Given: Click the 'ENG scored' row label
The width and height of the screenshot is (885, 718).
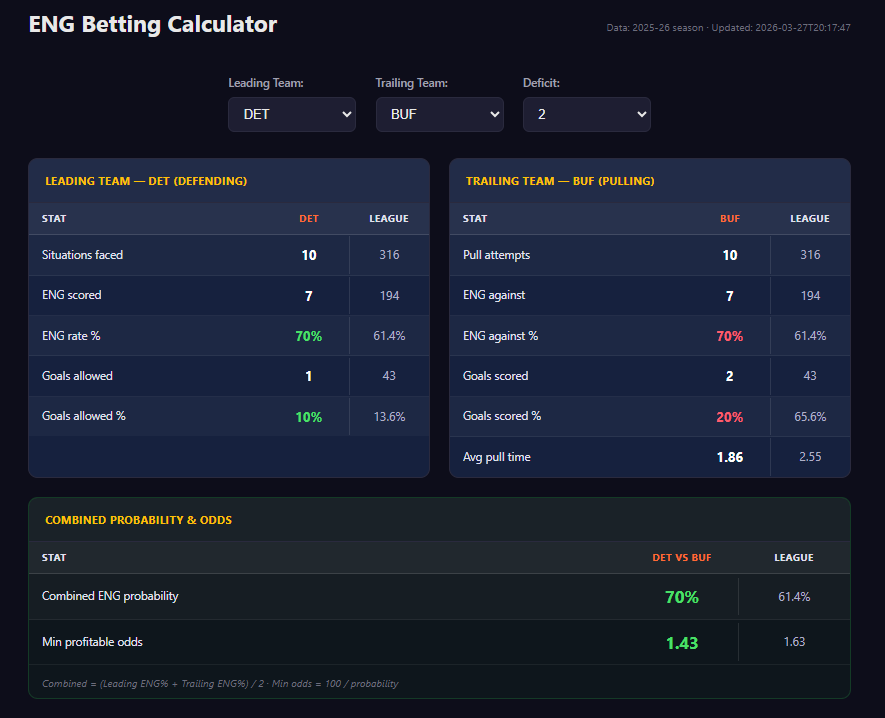Looking at the screenshot, I should (x=72, y=295).
